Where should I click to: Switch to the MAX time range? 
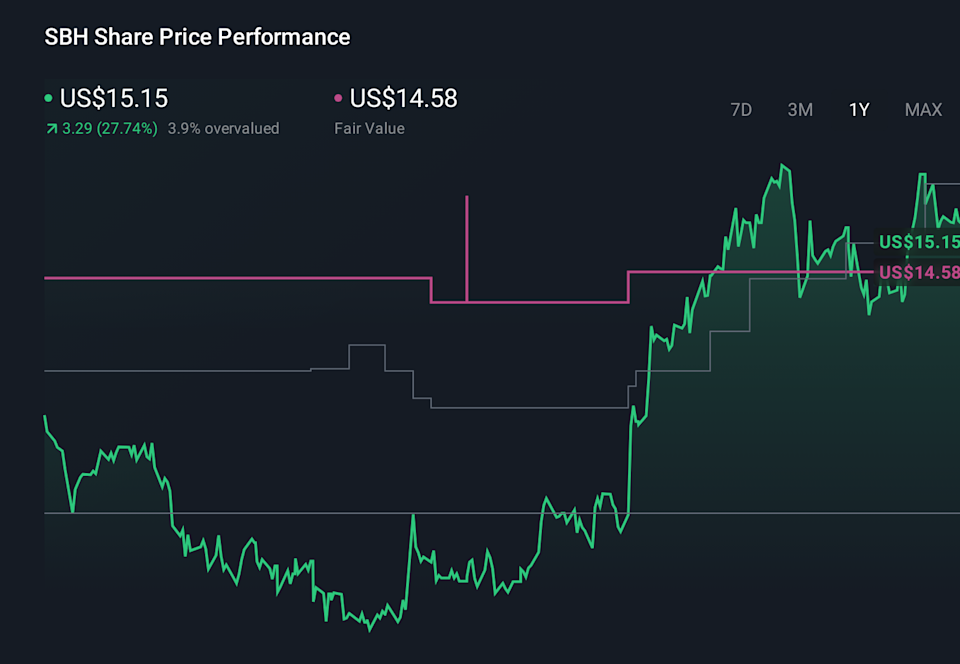coord(923,110)
